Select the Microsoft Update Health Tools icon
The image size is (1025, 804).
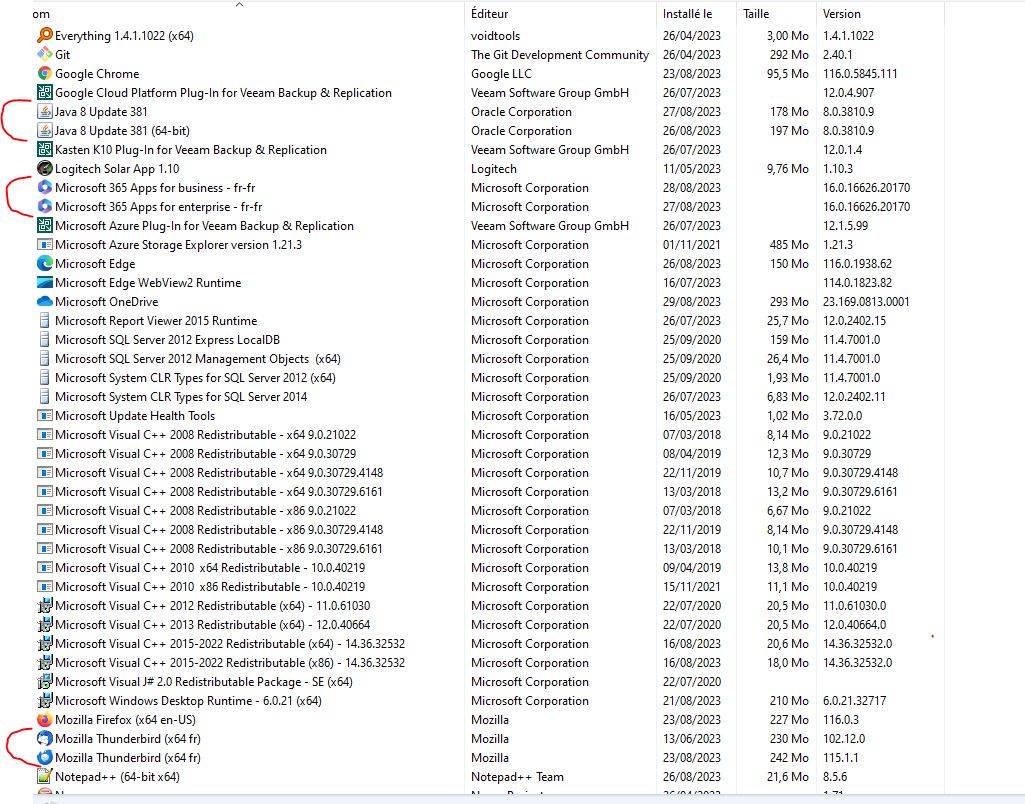[44, 415]
